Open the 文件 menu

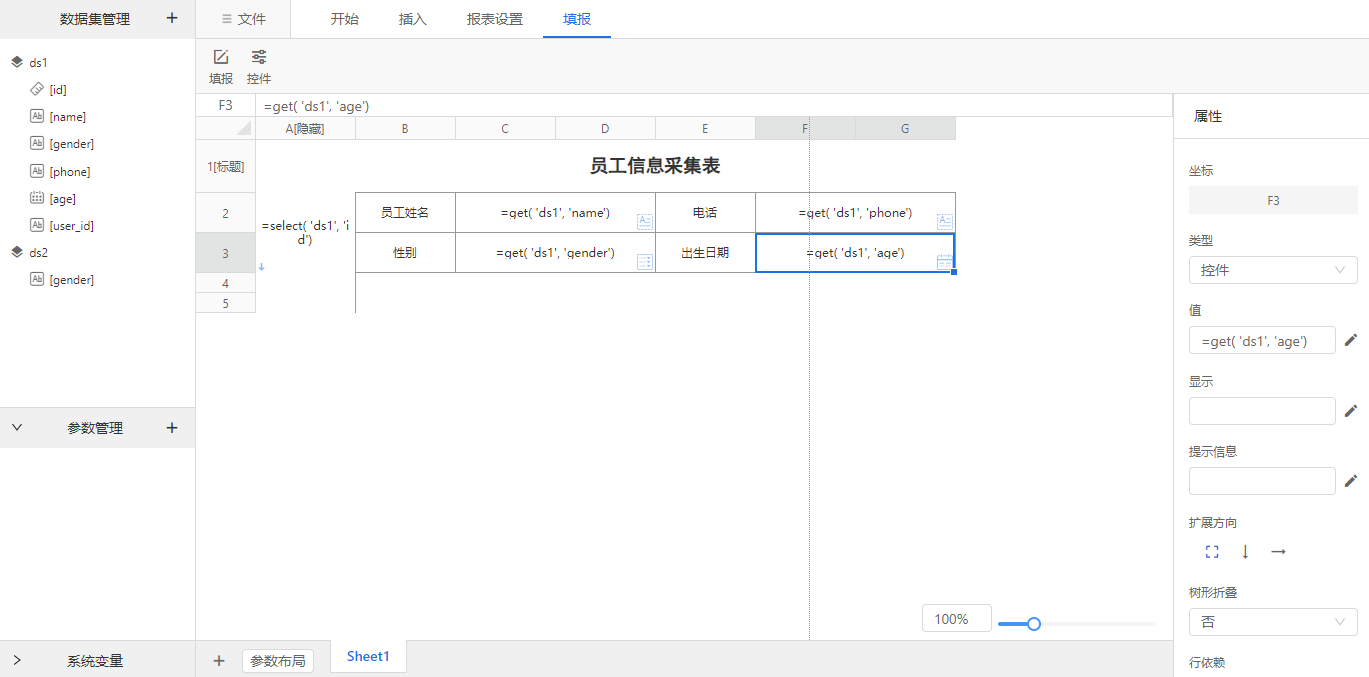(x=243, y=19)
